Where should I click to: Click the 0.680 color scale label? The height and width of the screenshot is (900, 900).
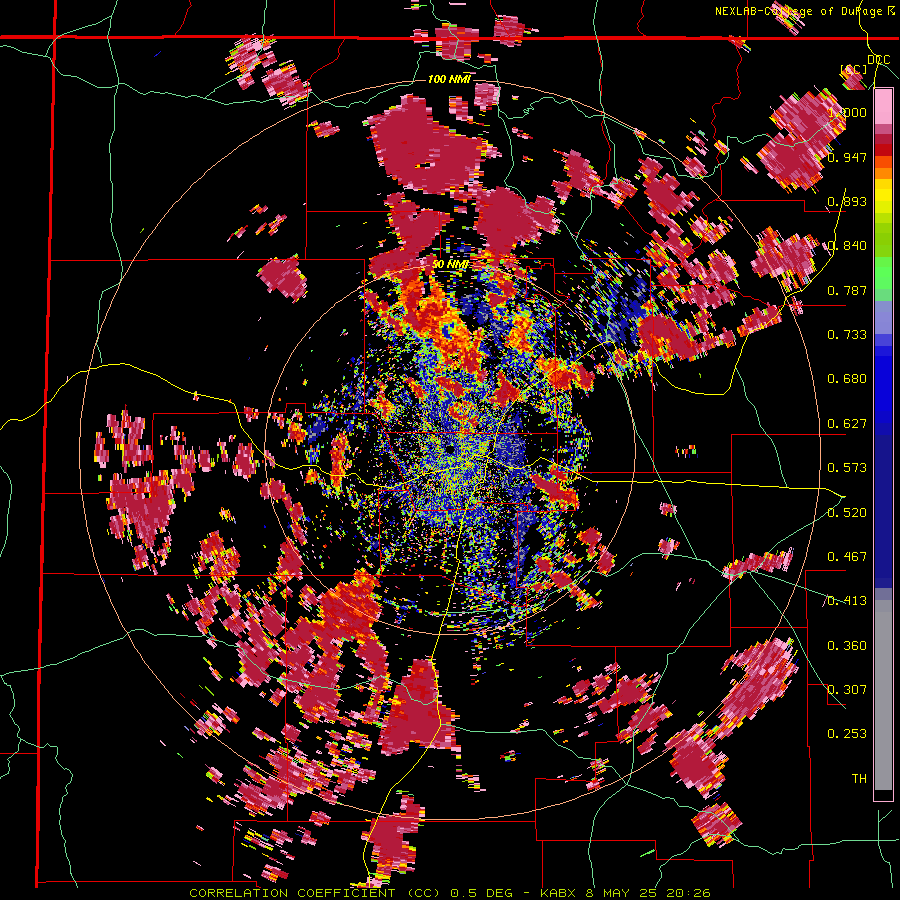(x=847, y=379)
